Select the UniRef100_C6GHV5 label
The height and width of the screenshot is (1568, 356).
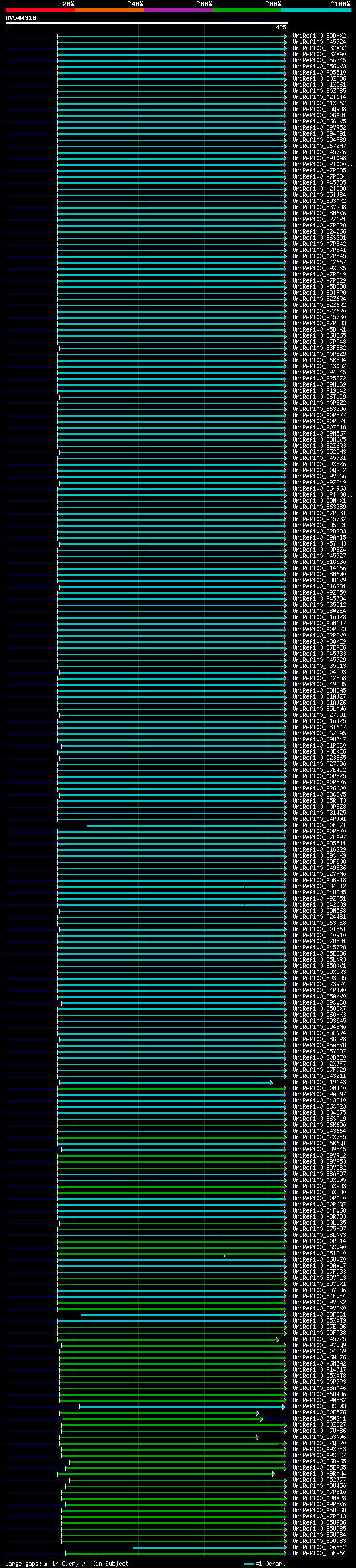tap(319, 122)
